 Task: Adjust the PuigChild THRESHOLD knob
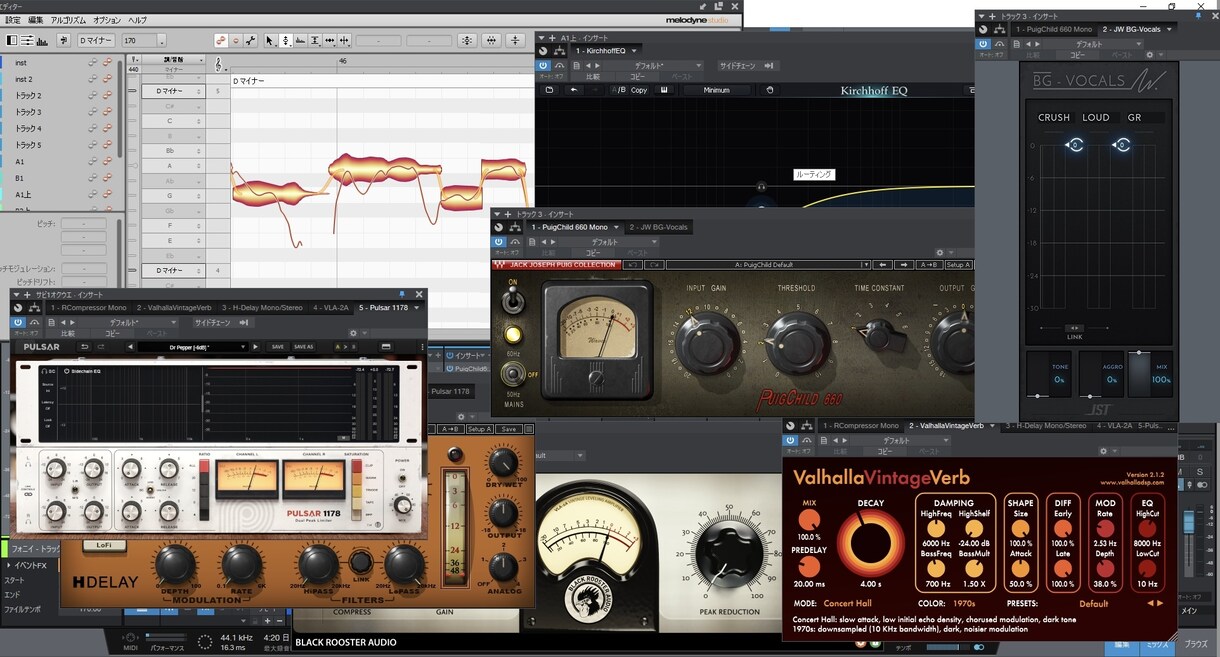tap(797, 342)
